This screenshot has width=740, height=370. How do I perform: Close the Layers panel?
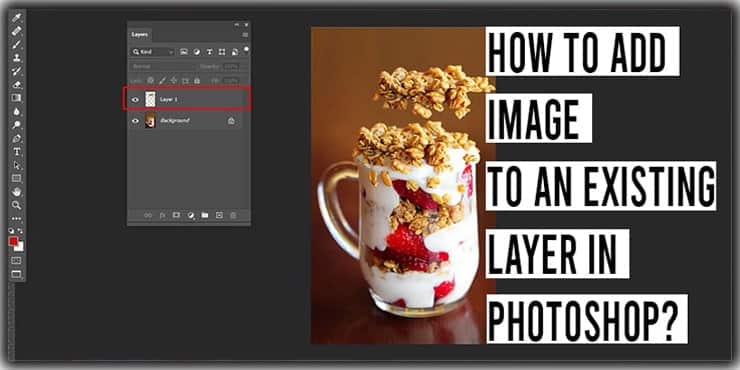point(246,25)
